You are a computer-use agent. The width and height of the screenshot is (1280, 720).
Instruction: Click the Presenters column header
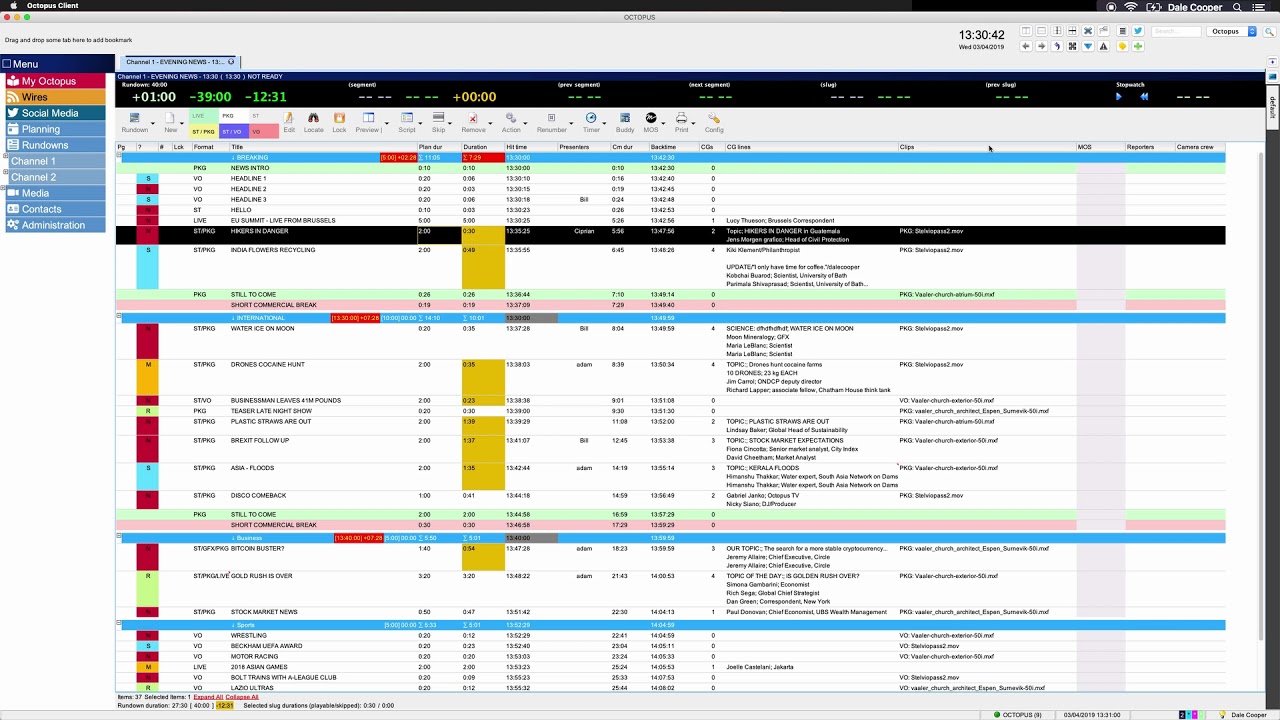point(584,147)
